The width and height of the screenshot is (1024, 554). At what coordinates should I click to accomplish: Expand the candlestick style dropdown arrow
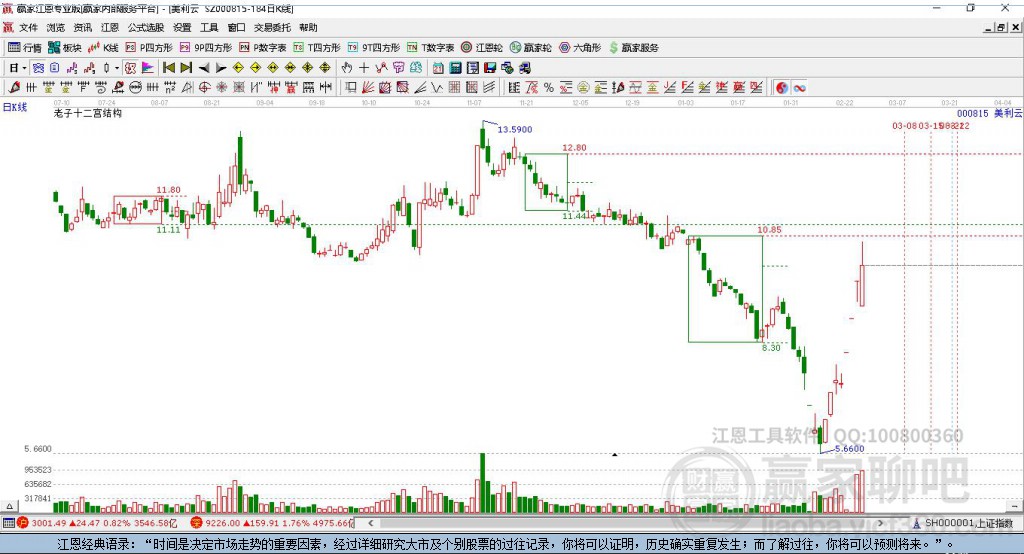[x=117, y=68]
